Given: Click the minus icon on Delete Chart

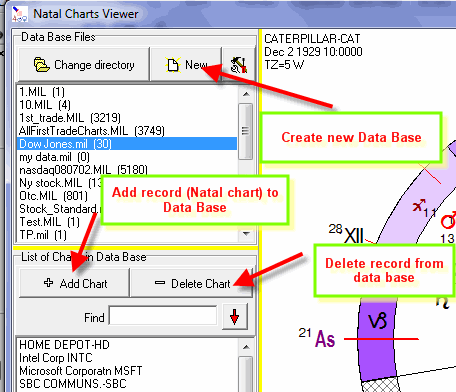Looking at the screenshot, I should click(x=160, y=283).
